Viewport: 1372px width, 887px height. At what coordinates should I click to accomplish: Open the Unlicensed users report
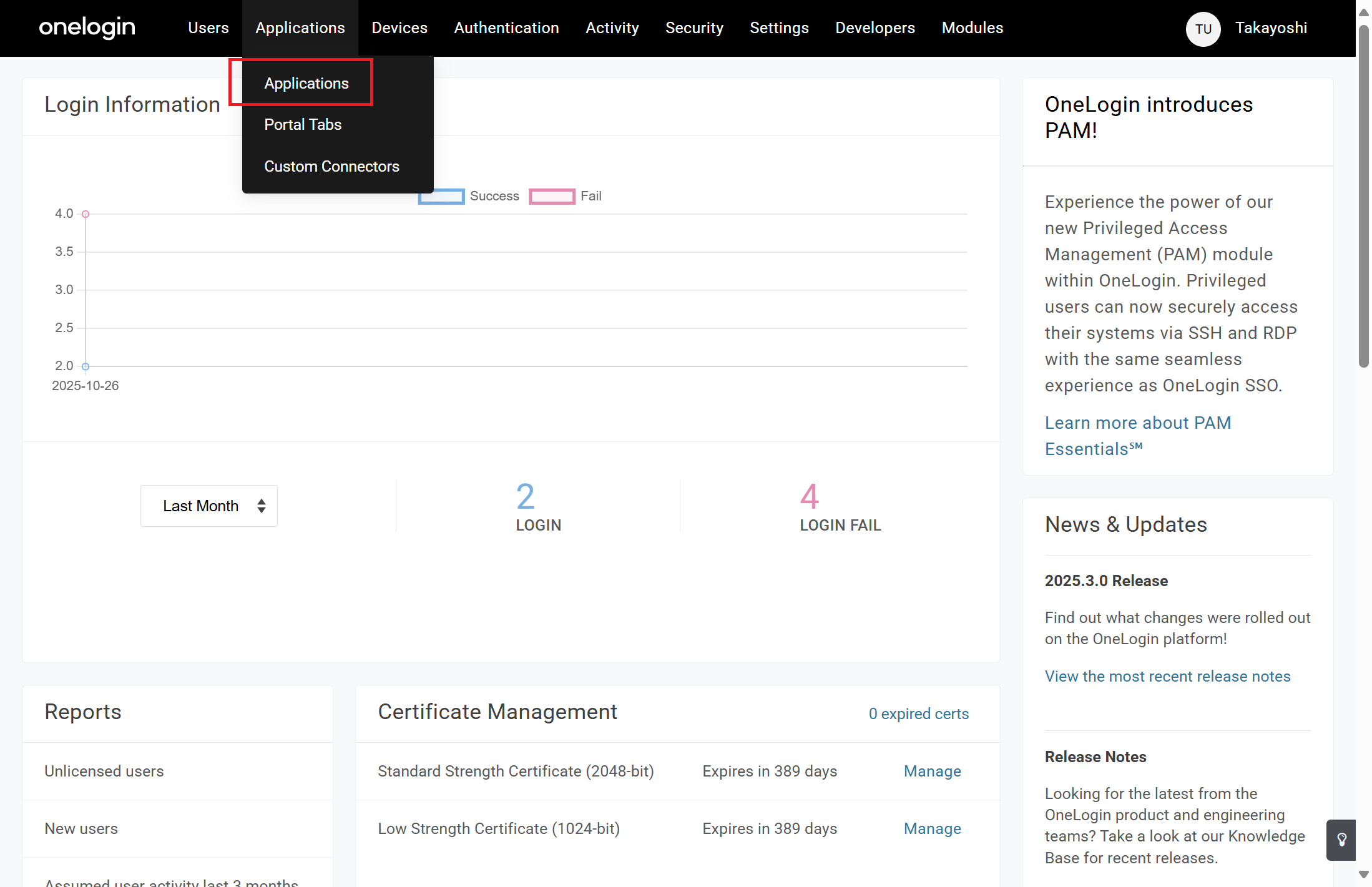click(x=104, y=771)
